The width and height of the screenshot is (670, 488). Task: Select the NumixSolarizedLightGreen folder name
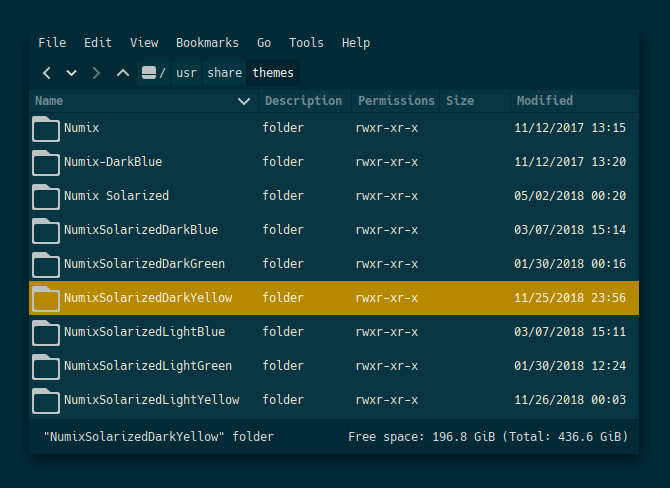point(147,366)
